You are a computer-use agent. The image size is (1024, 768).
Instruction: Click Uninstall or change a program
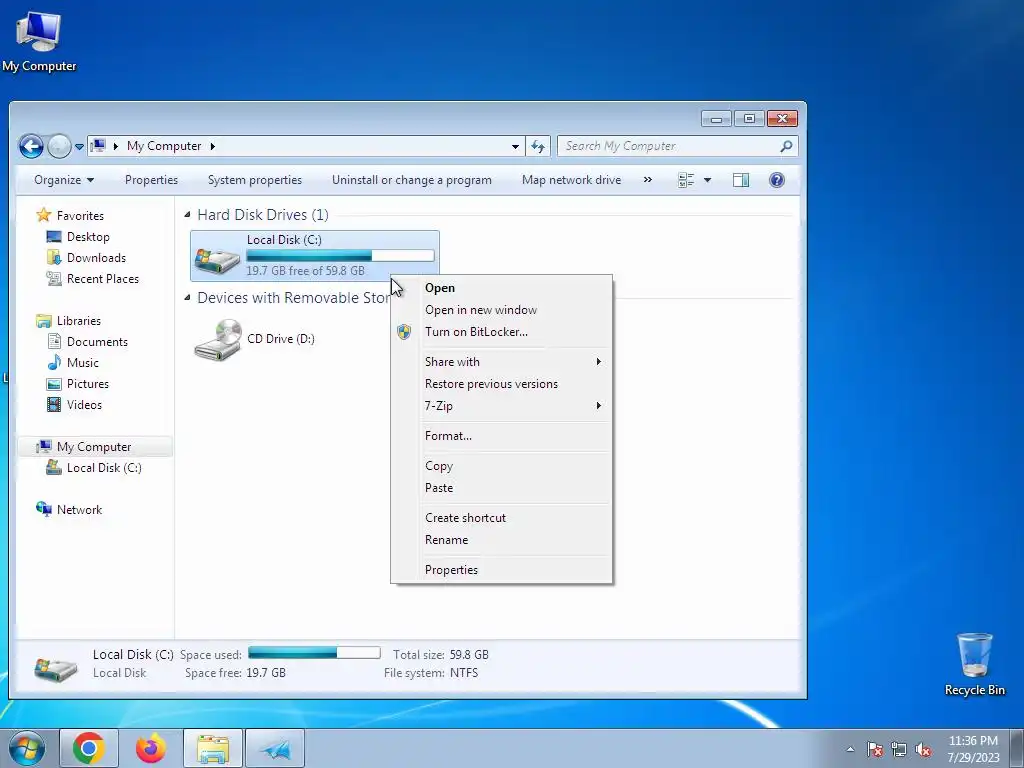pyautogui.click(x=411, y=180)
